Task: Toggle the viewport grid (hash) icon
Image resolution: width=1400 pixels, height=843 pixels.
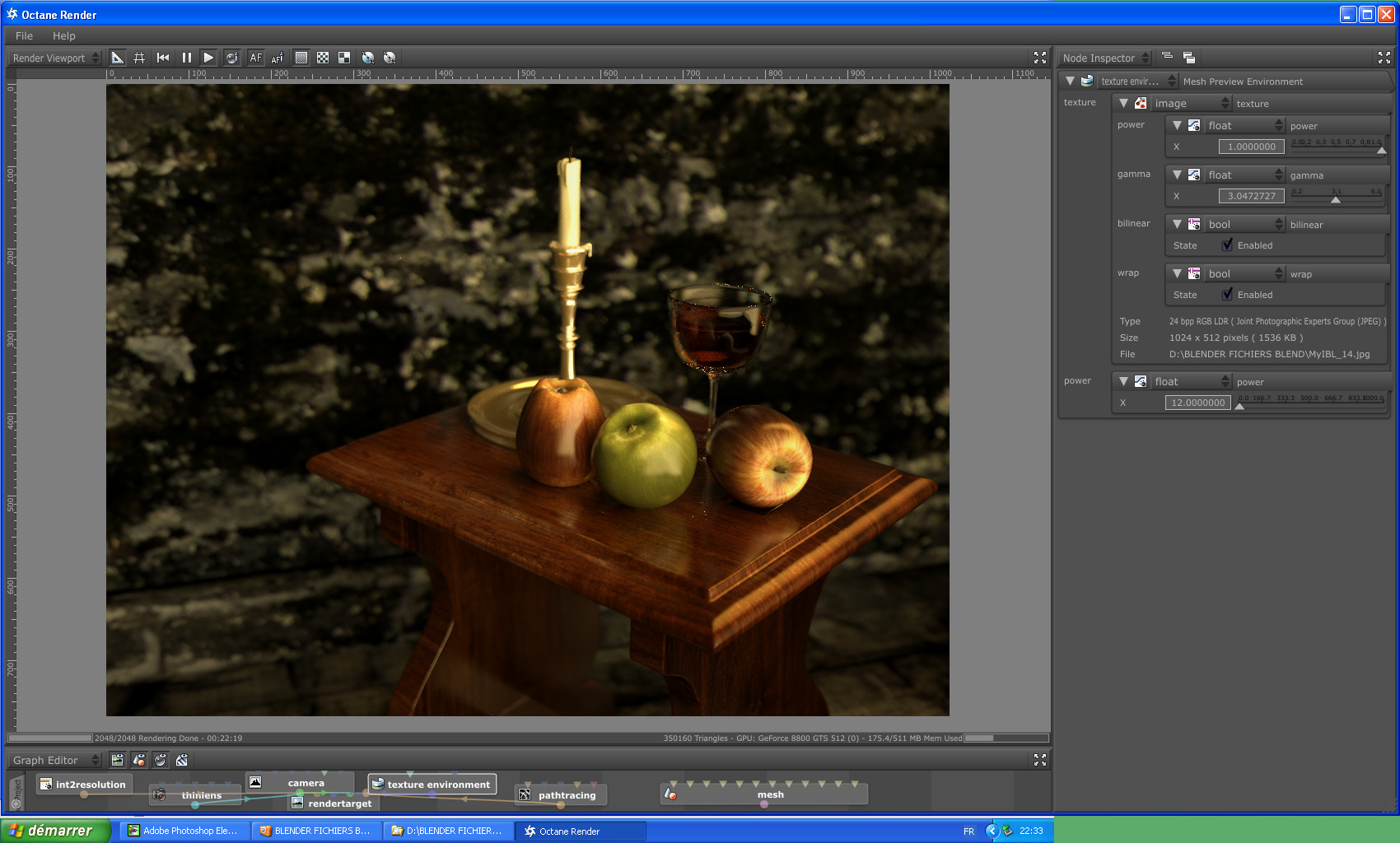Action: (139, 58)
